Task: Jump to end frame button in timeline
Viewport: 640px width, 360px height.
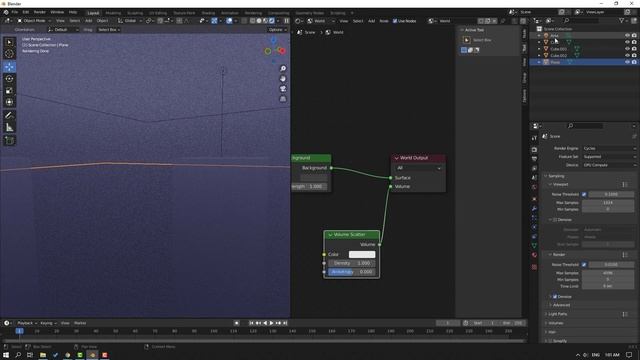Action: tap(285, 323)
